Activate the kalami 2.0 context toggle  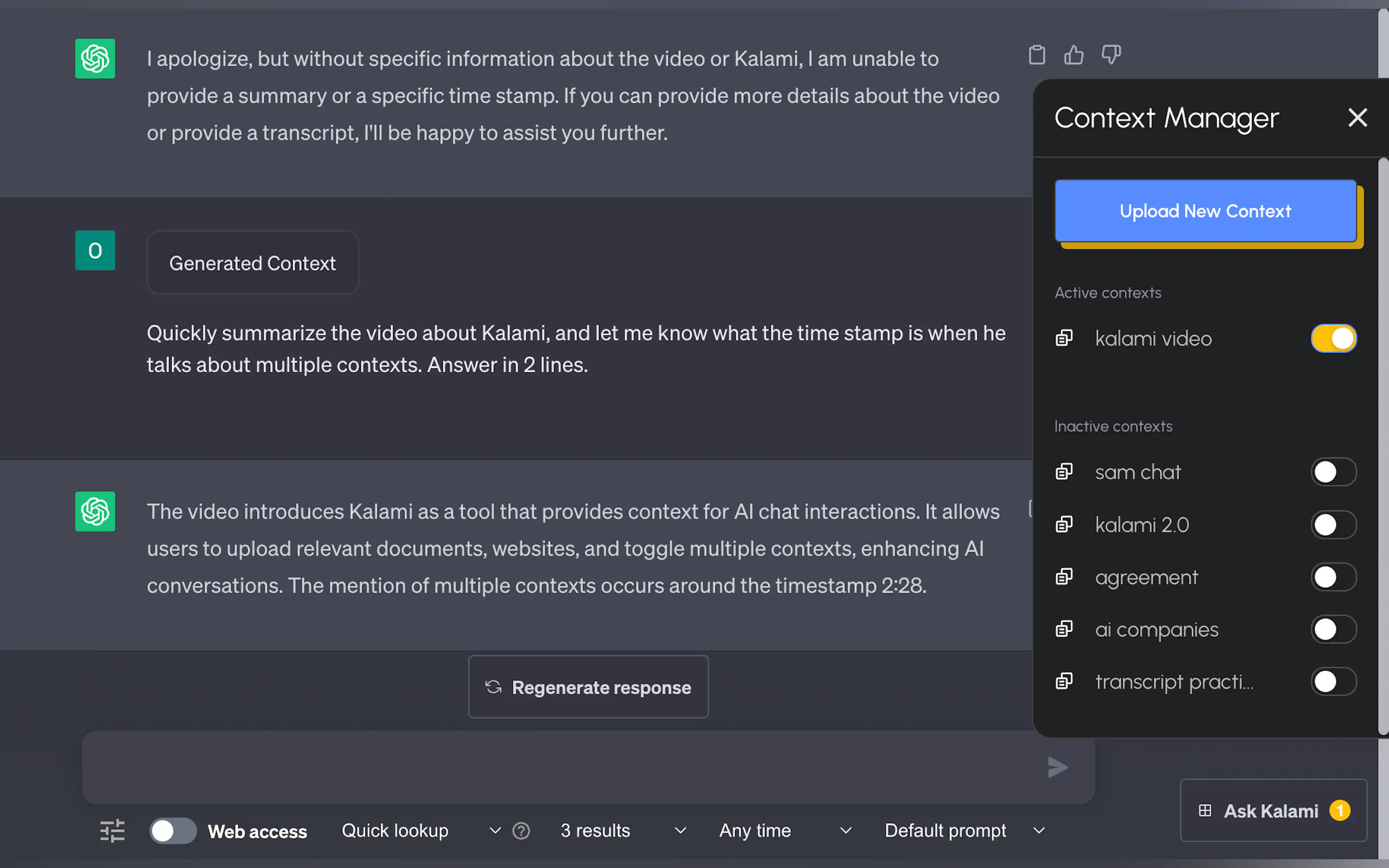coord(1333,525)
